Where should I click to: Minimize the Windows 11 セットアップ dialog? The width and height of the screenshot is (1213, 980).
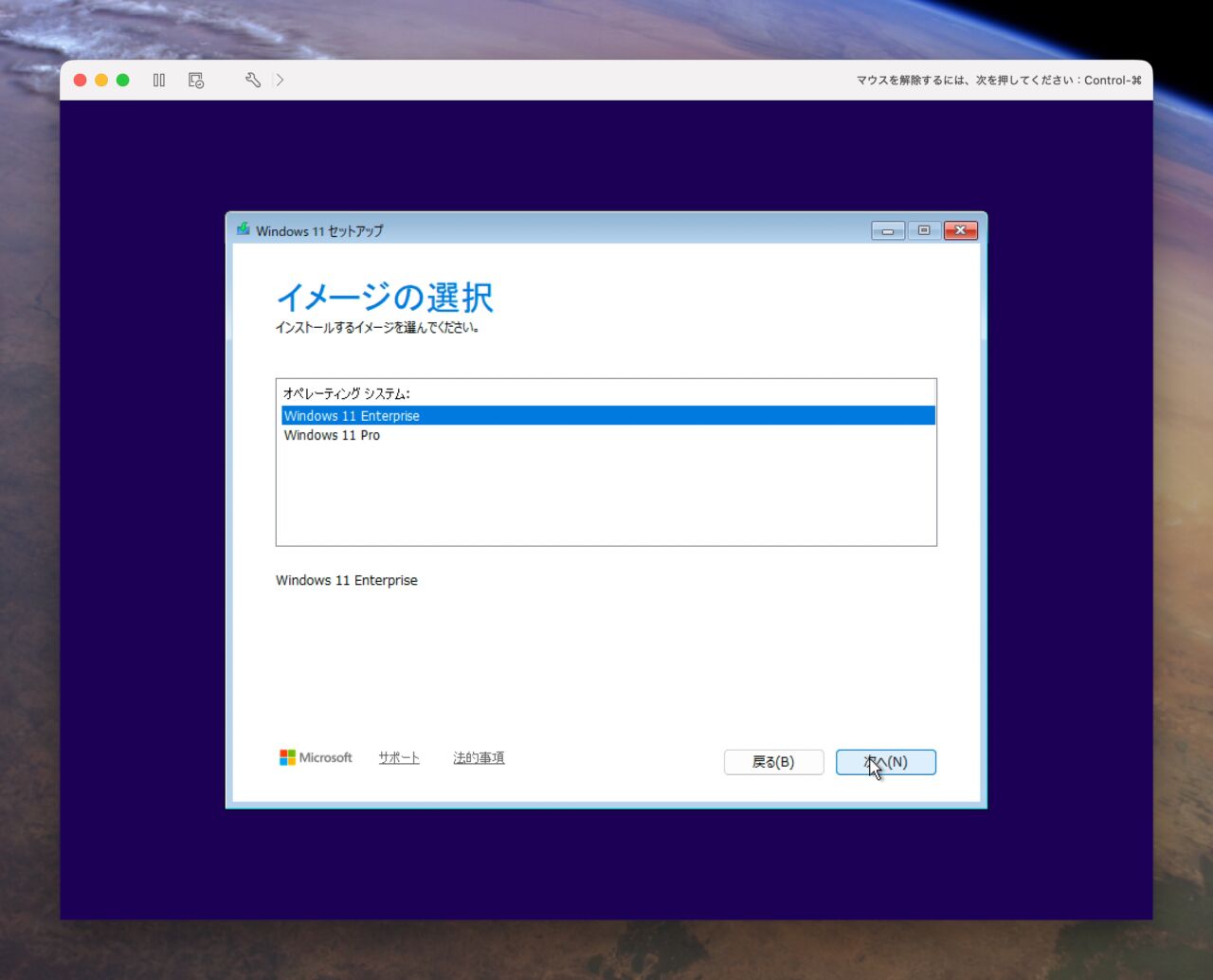pos(887,230)
